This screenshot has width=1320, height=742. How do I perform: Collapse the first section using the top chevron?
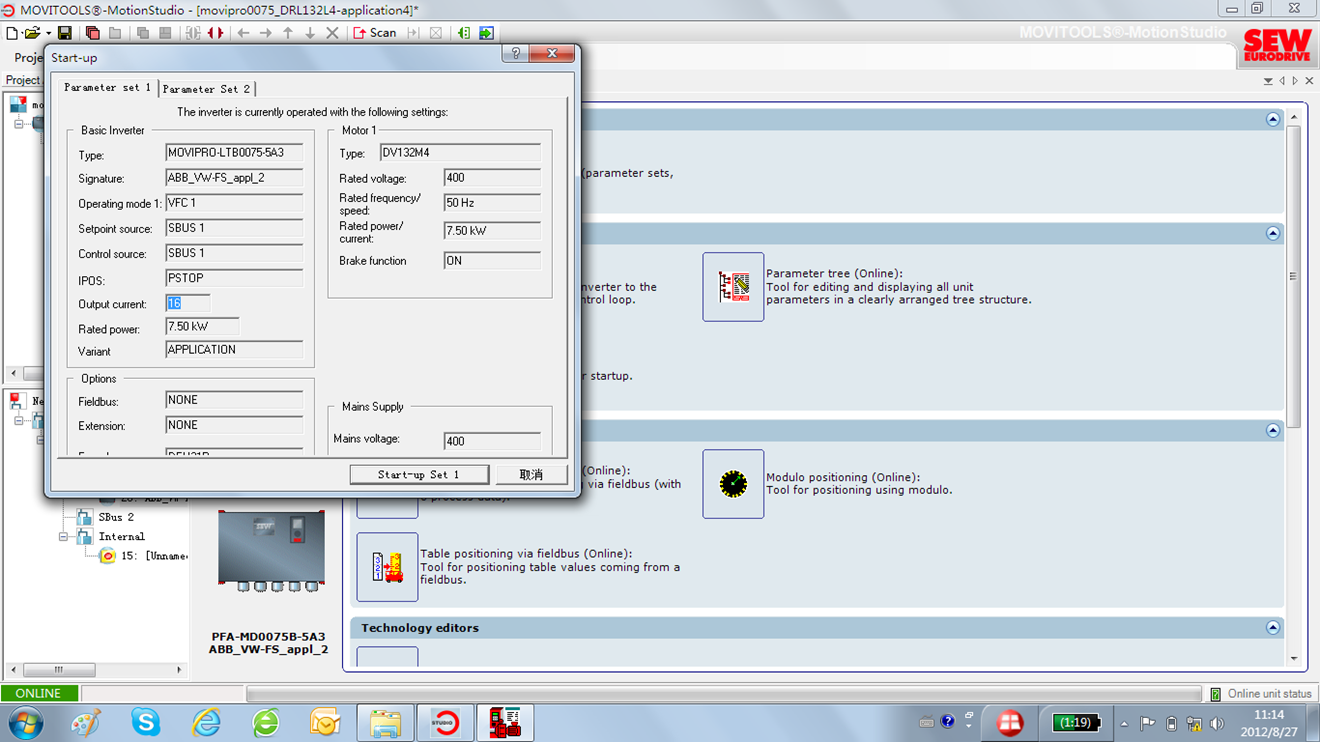click(1272, 119)
